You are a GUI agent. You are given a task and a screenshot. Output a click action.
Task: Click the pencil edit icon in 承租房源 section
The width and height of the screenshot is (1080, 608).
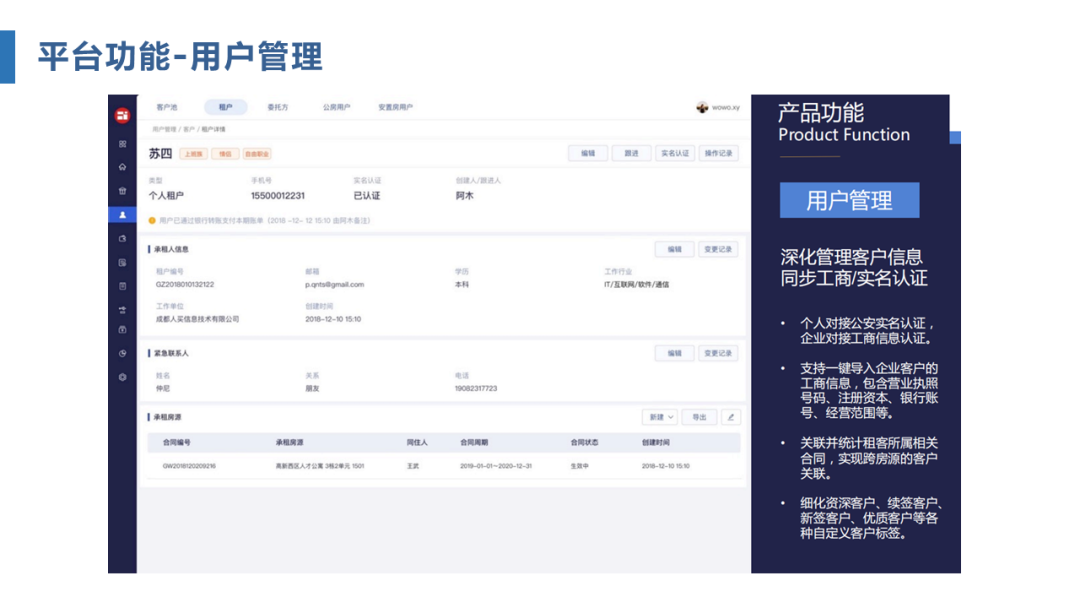pos(731,417)
